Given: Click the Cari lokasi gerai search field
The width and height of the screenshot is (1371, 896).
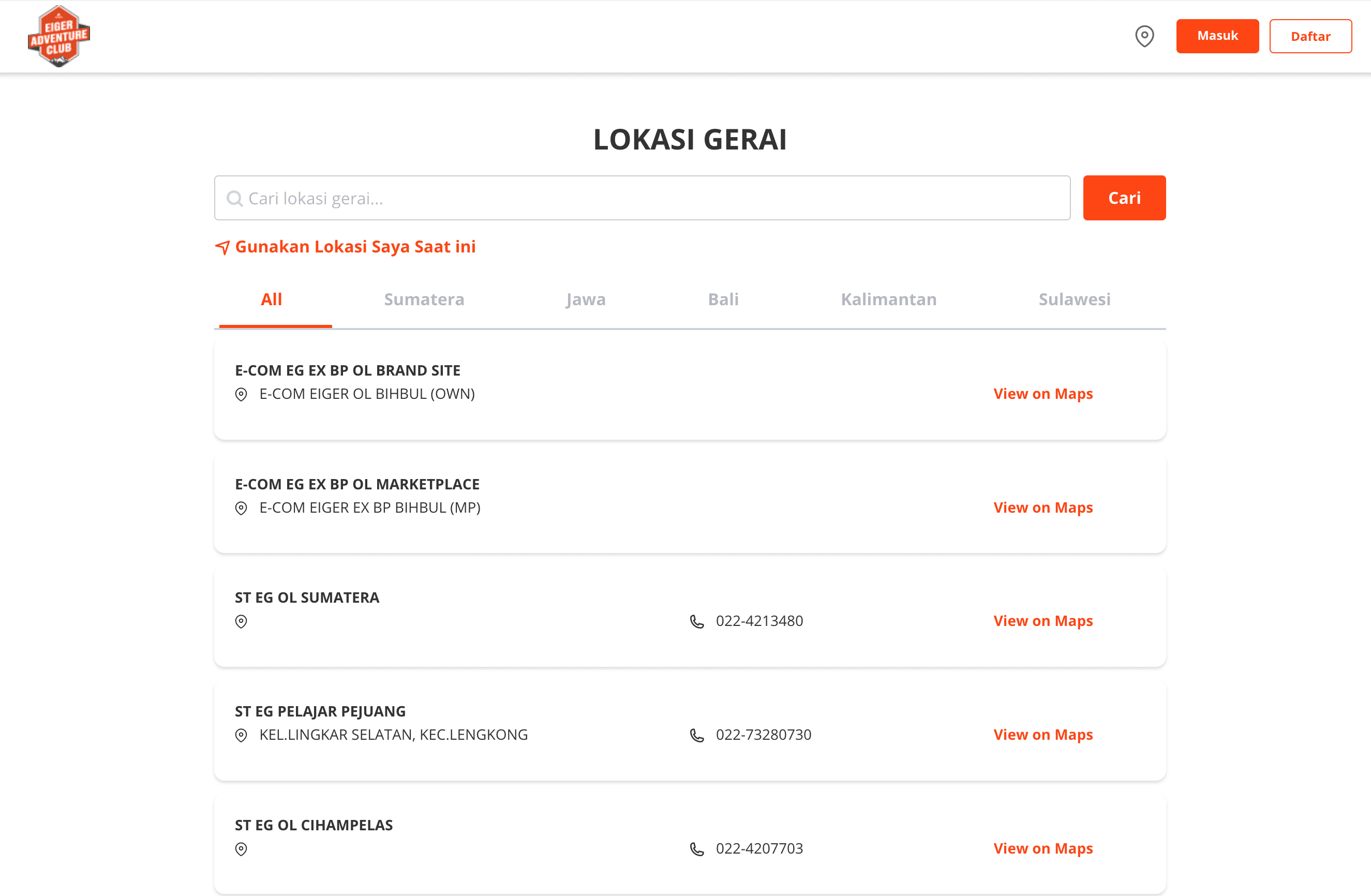Looking at the screenshot, I should click(634, 198).
